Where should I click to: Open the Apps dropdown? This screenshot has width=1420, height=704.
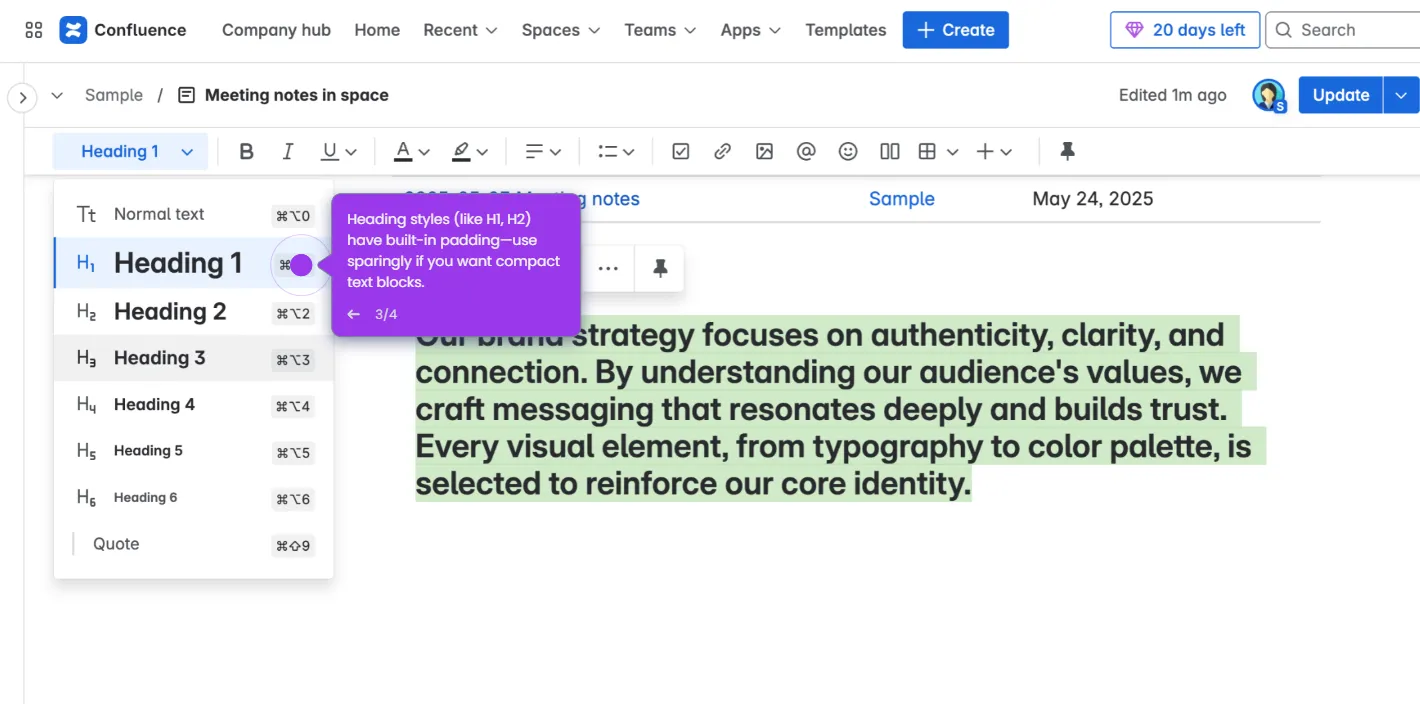(x=750, y=30)
